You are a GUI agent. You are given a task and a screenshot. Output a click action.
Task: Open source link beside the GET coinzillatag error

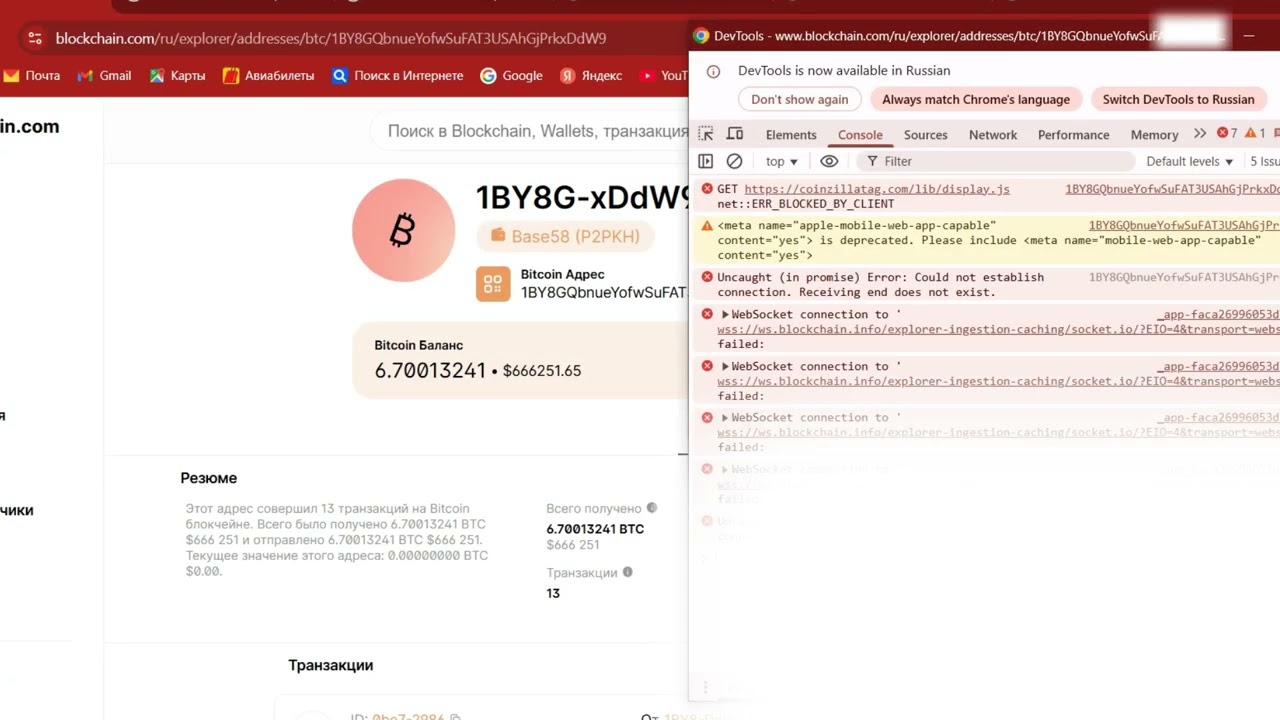click(1172, 189)
